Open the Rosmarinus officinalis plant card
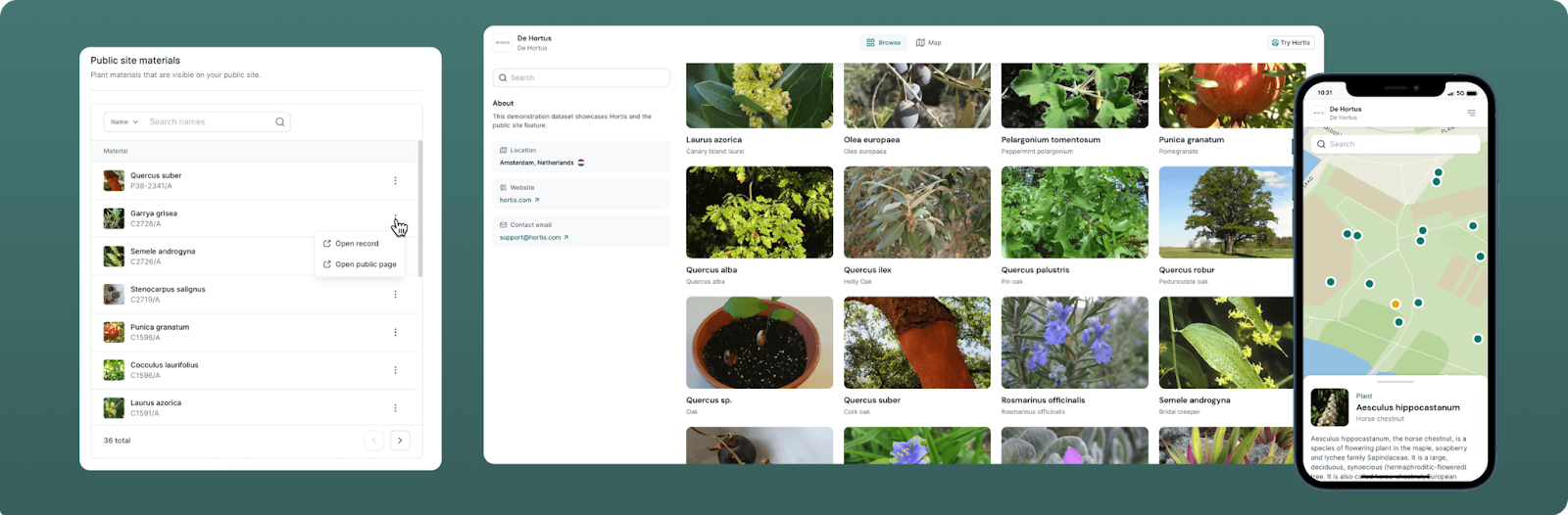This screenshot has width=1568, height=515. click(1075, 356)
